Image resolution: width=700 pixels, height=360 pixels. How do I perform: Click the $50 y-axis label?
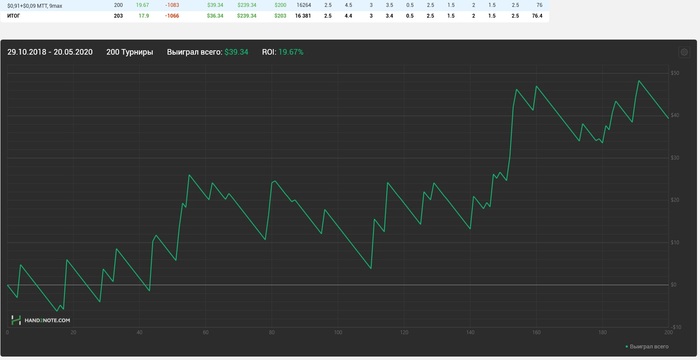coord(675,73)
